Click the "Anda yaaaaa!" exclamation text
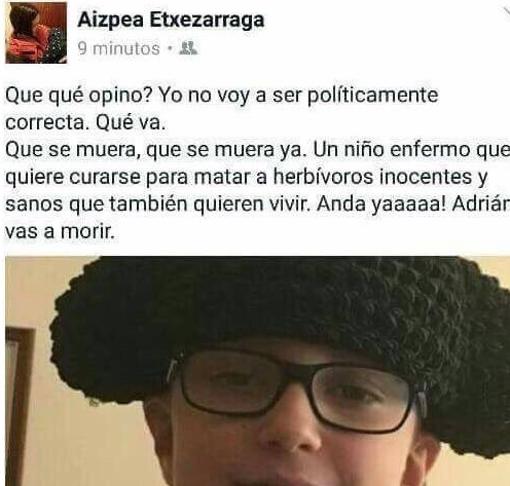 381,205
